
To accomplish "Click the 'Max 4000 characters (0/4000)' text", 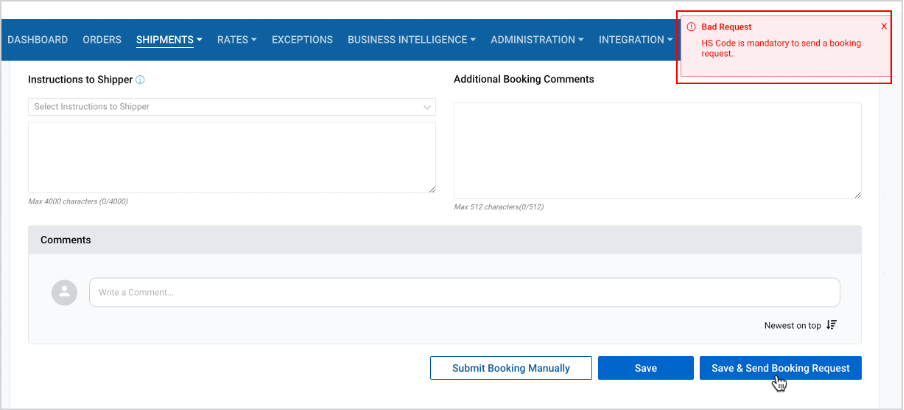I will [78, 202].
